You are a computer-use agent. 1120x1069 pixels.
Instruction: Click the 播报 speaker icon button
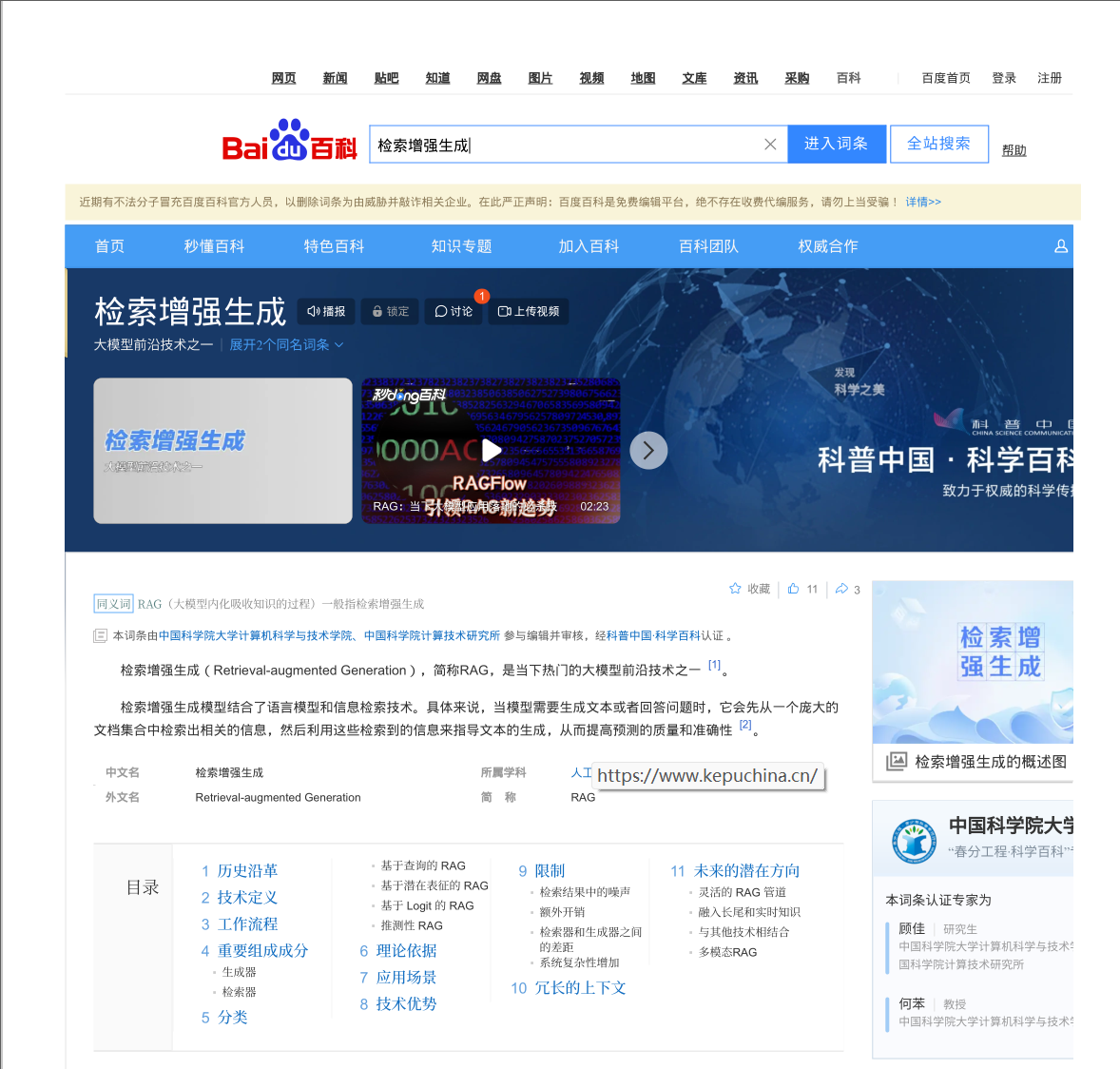[326, 312]
